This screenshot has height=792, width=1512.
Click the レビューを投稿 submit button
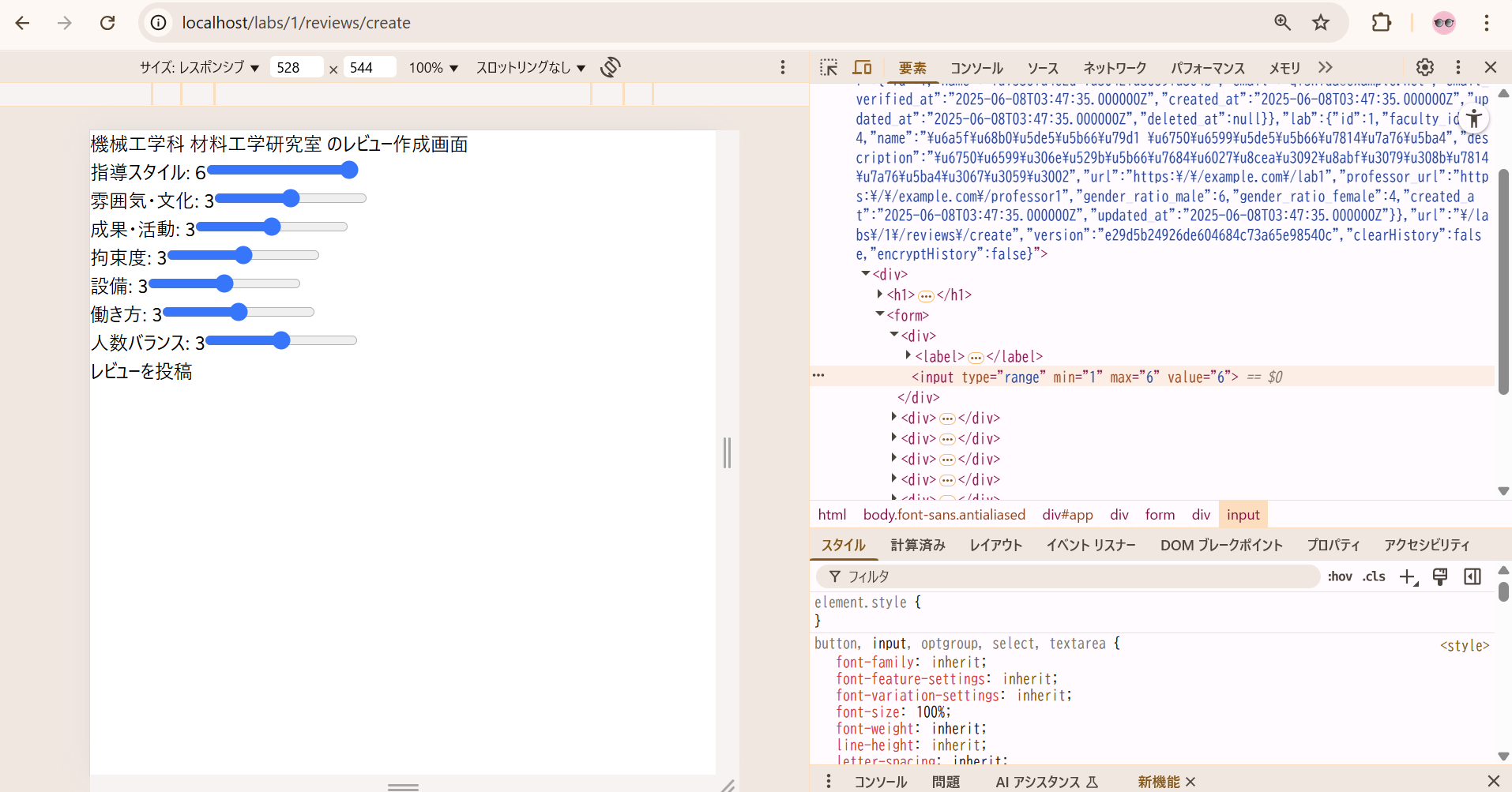point(141,371)
